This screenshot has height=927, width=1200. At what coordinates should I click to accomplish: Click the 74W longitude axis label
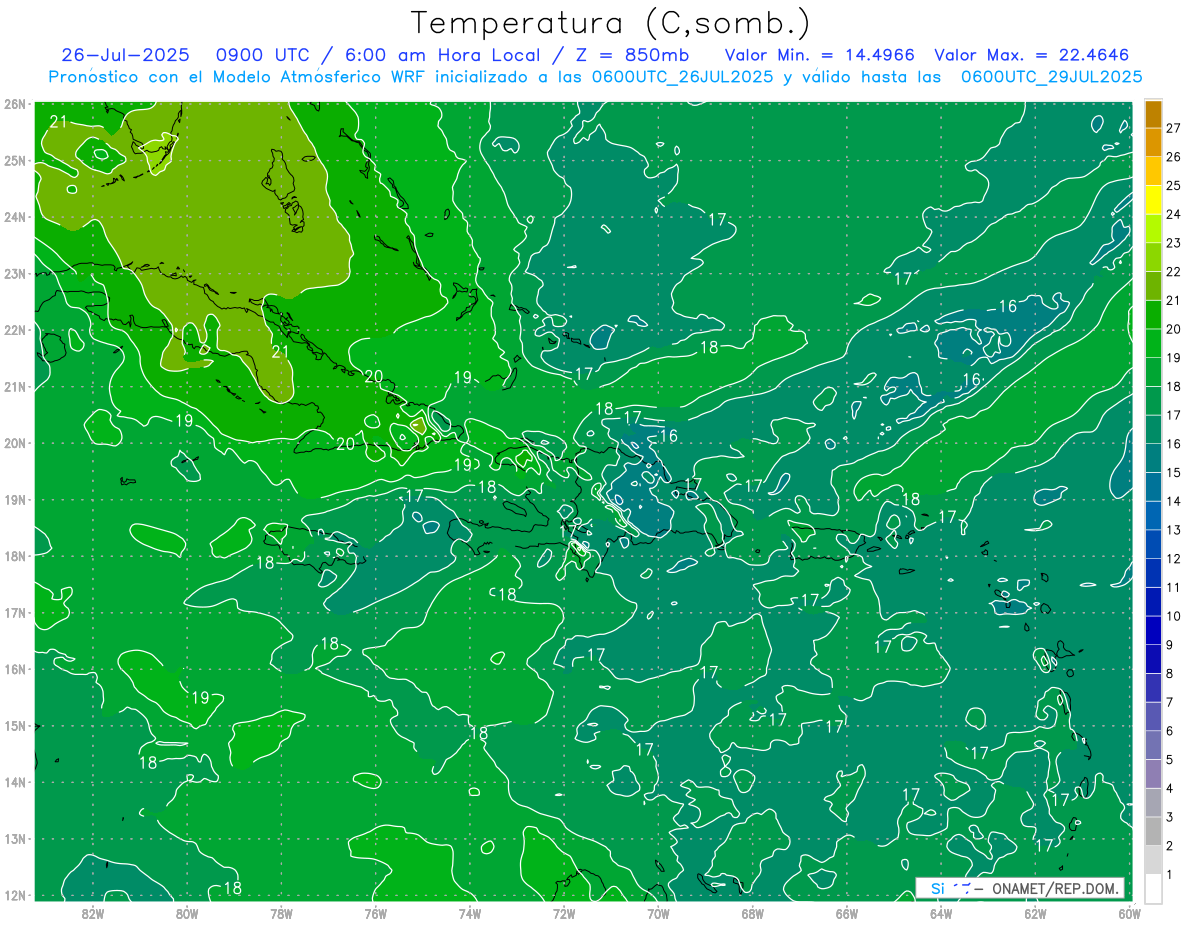click(469, 913)
